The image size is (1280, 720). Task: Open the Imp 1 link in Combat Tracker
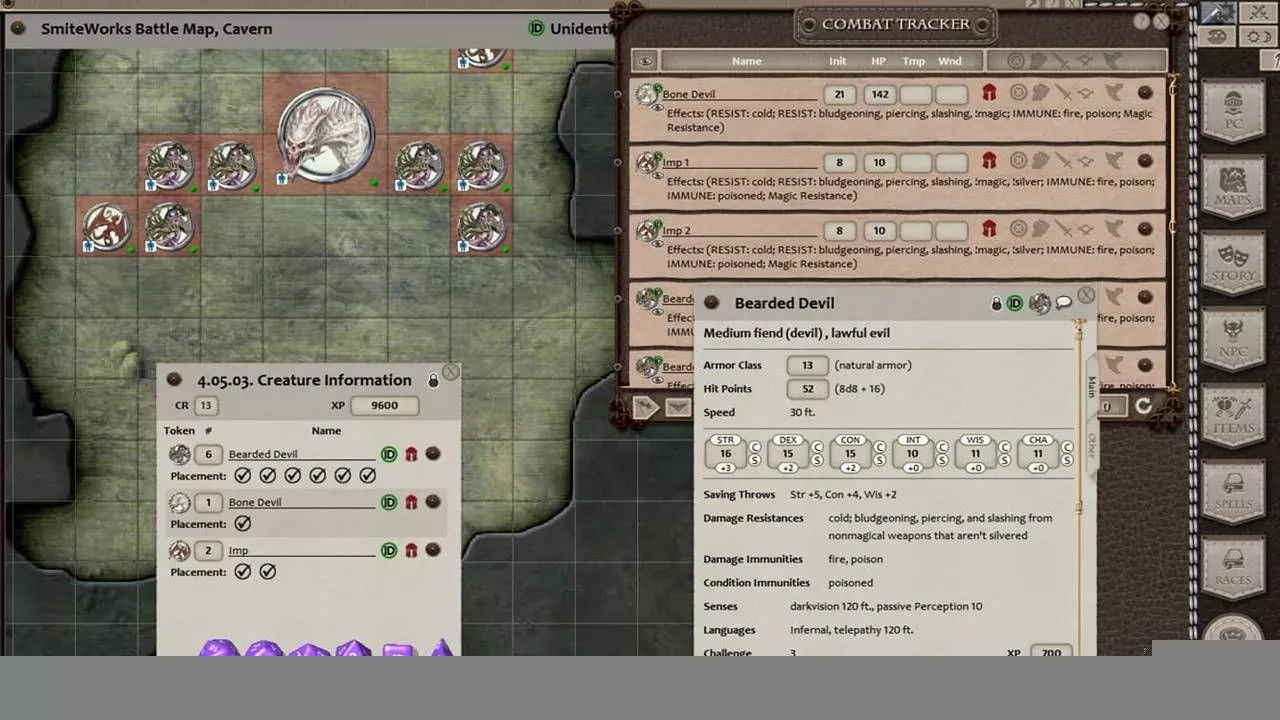click(x=1145, y=161)
